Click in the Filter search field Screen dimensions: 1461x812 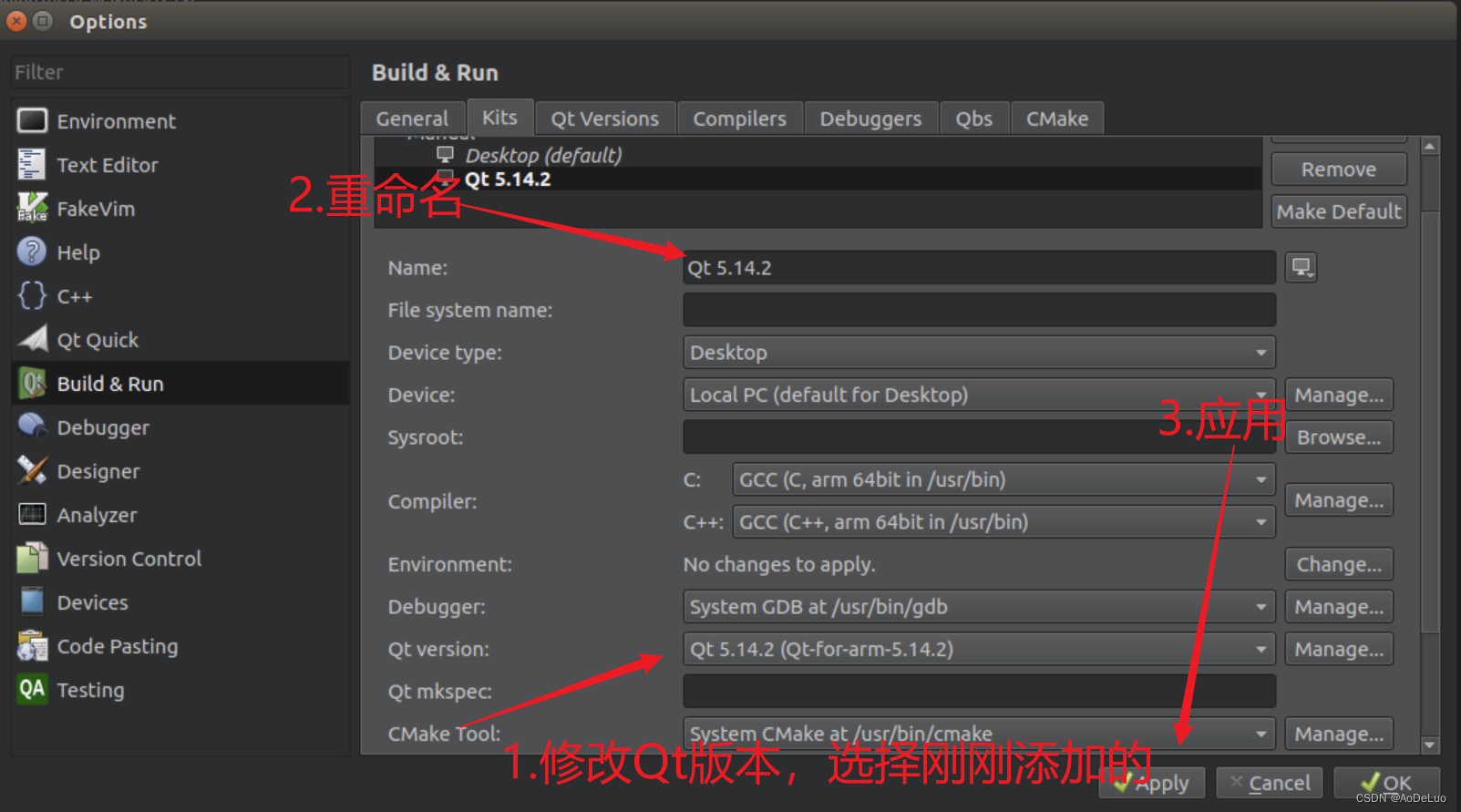tap(180, 72)
